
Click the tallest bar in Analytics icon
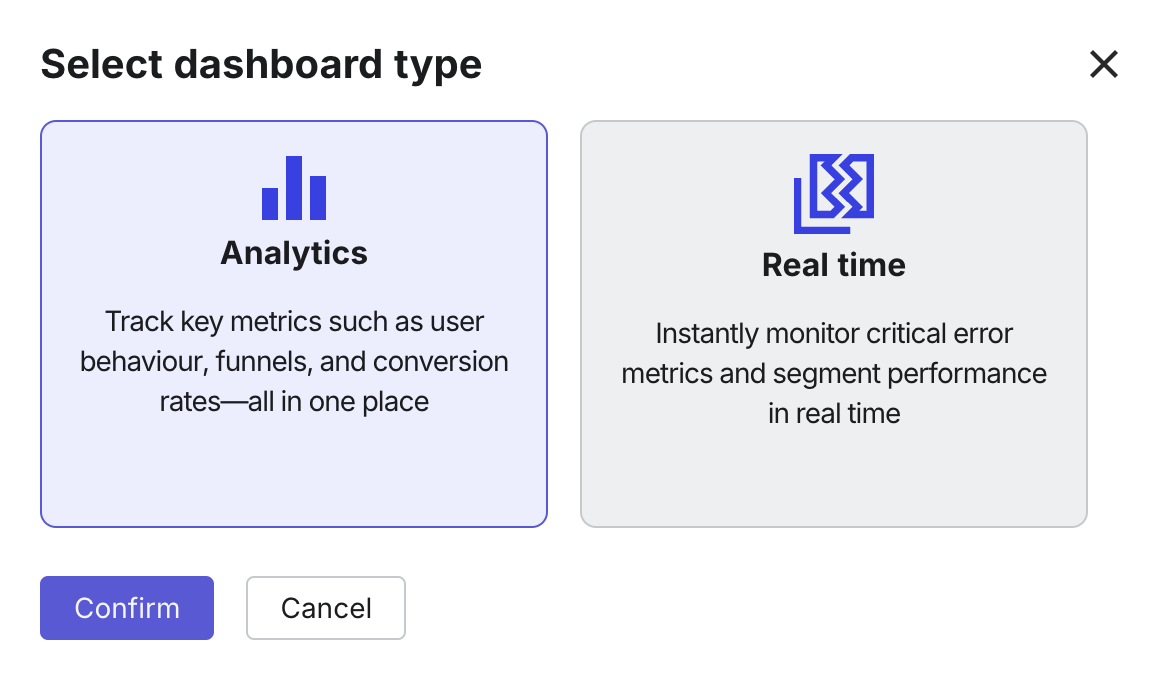coord(294,188)
